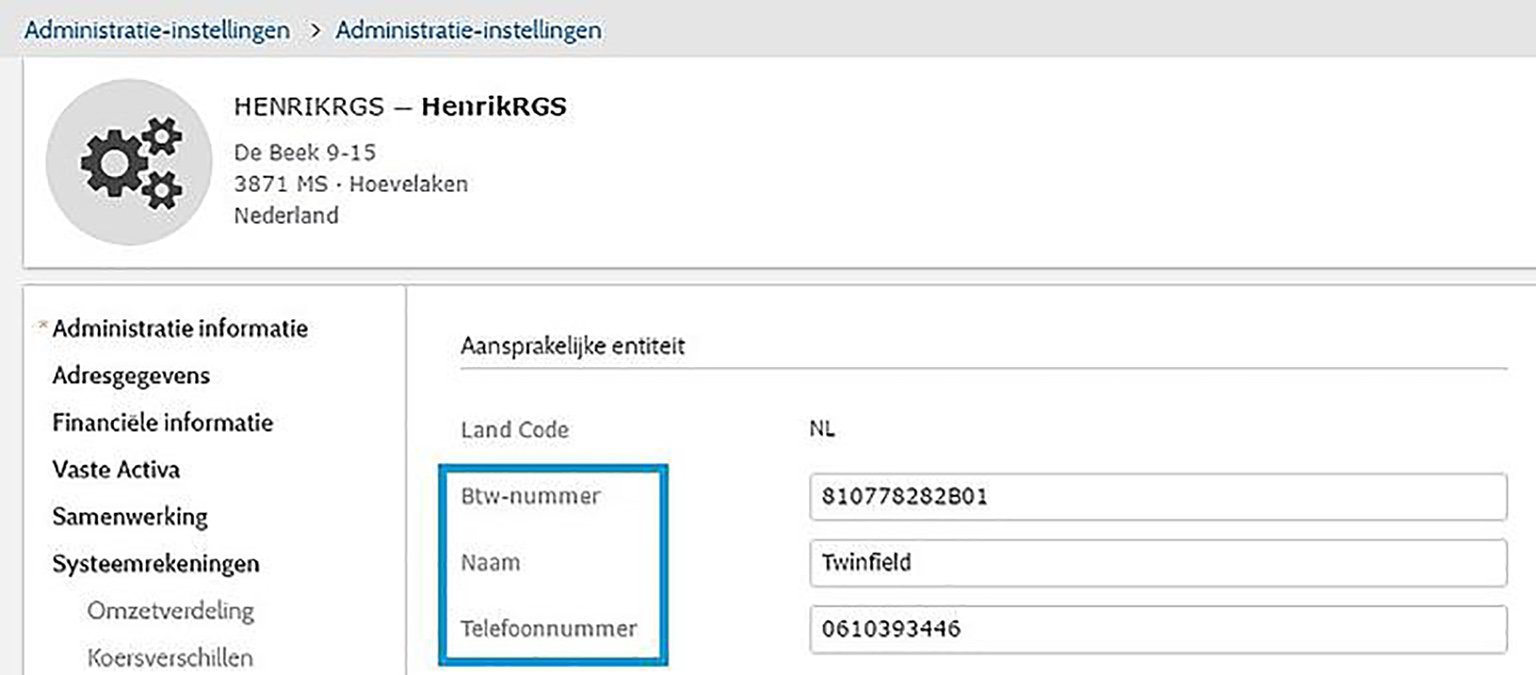Open the Vaste Activa section
The width and height of the screenshot is (1536, 675).
(x=116, y=469)
